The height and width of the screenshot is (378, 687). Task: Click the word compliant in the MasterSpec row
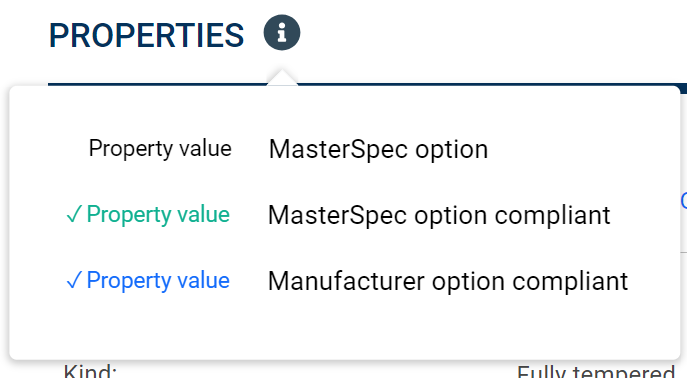coord(552,215)
